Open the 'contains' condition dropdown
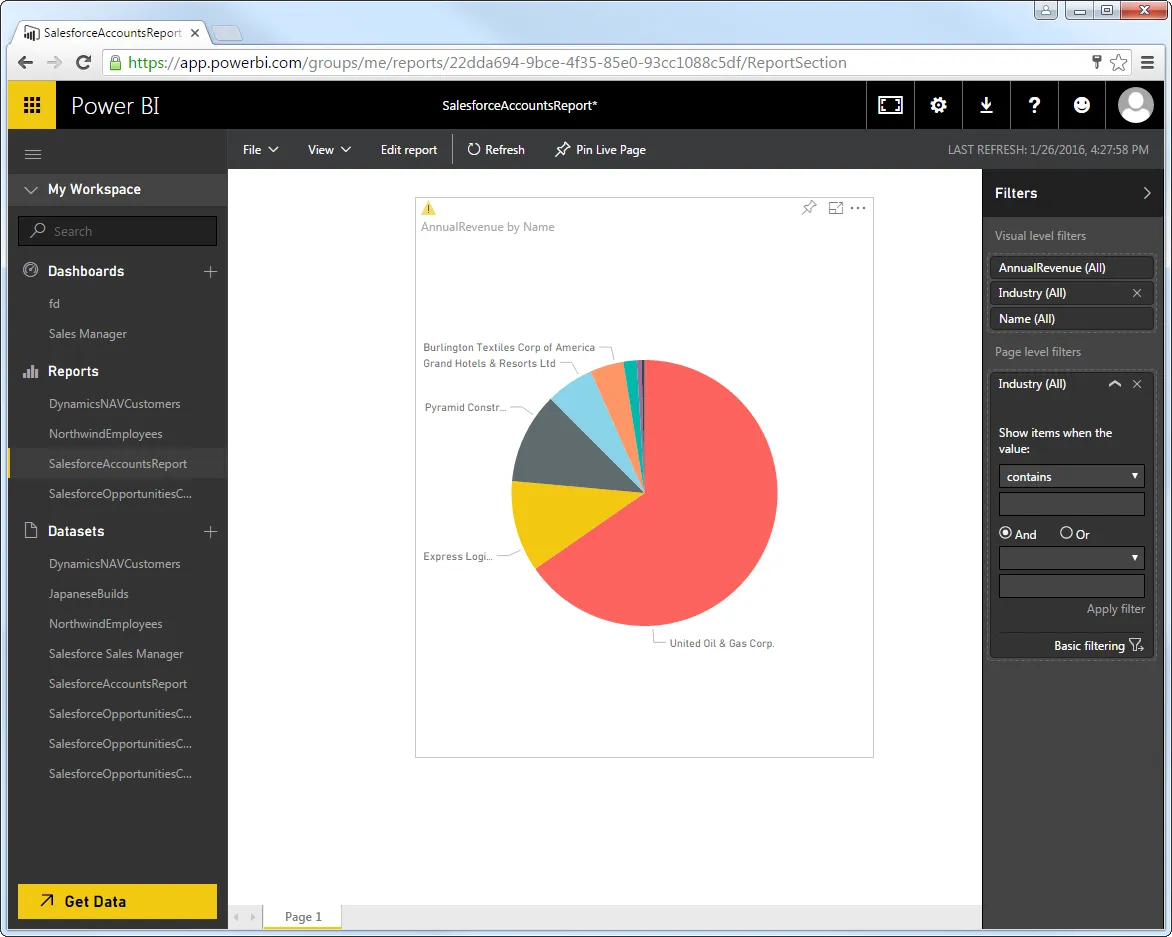The image size is (1172, 937). [x=1071, y=476]
